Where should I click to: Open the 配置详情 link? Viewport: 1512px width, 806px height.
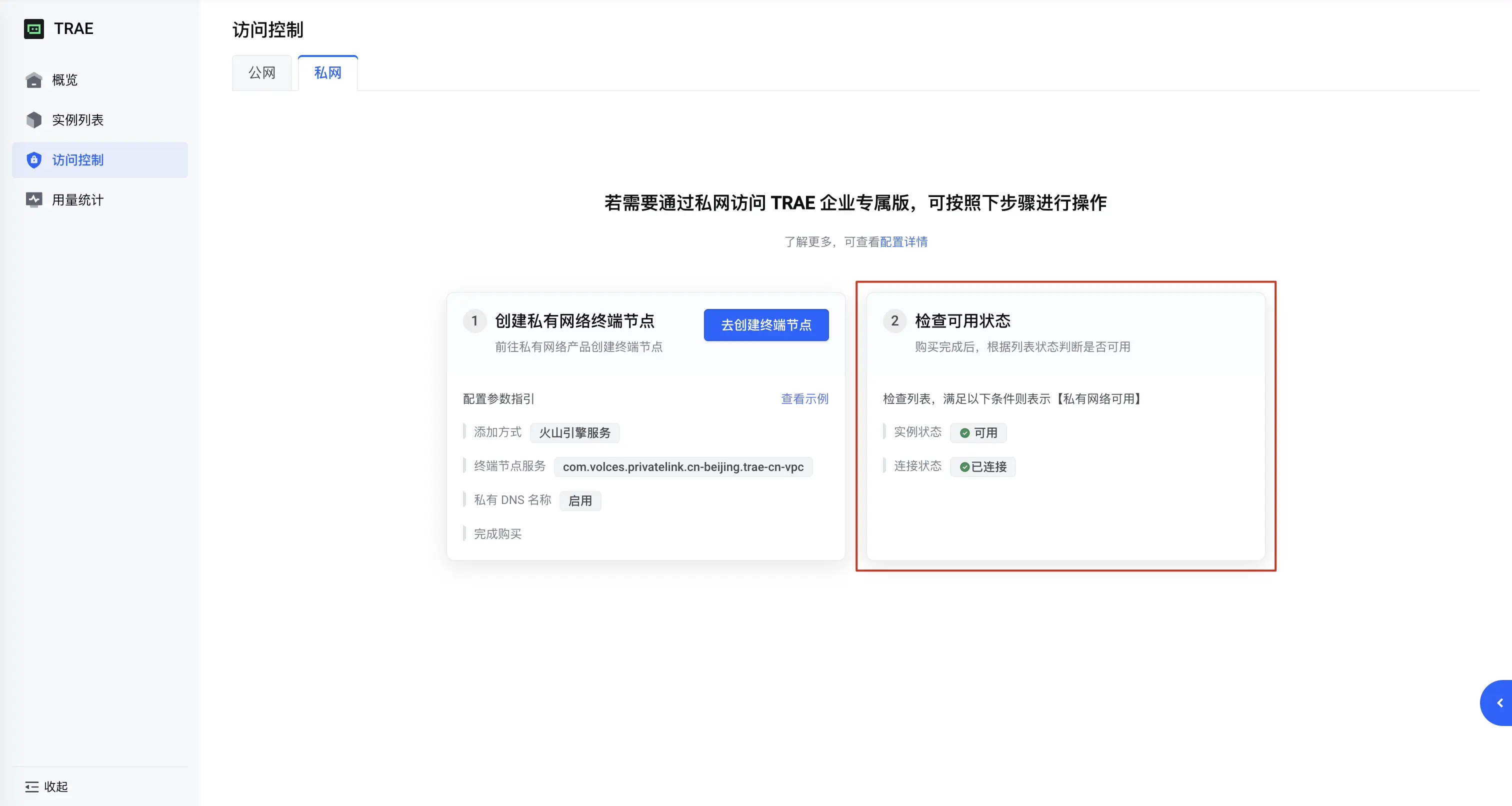pyautogui.click(x=904, y=242)
